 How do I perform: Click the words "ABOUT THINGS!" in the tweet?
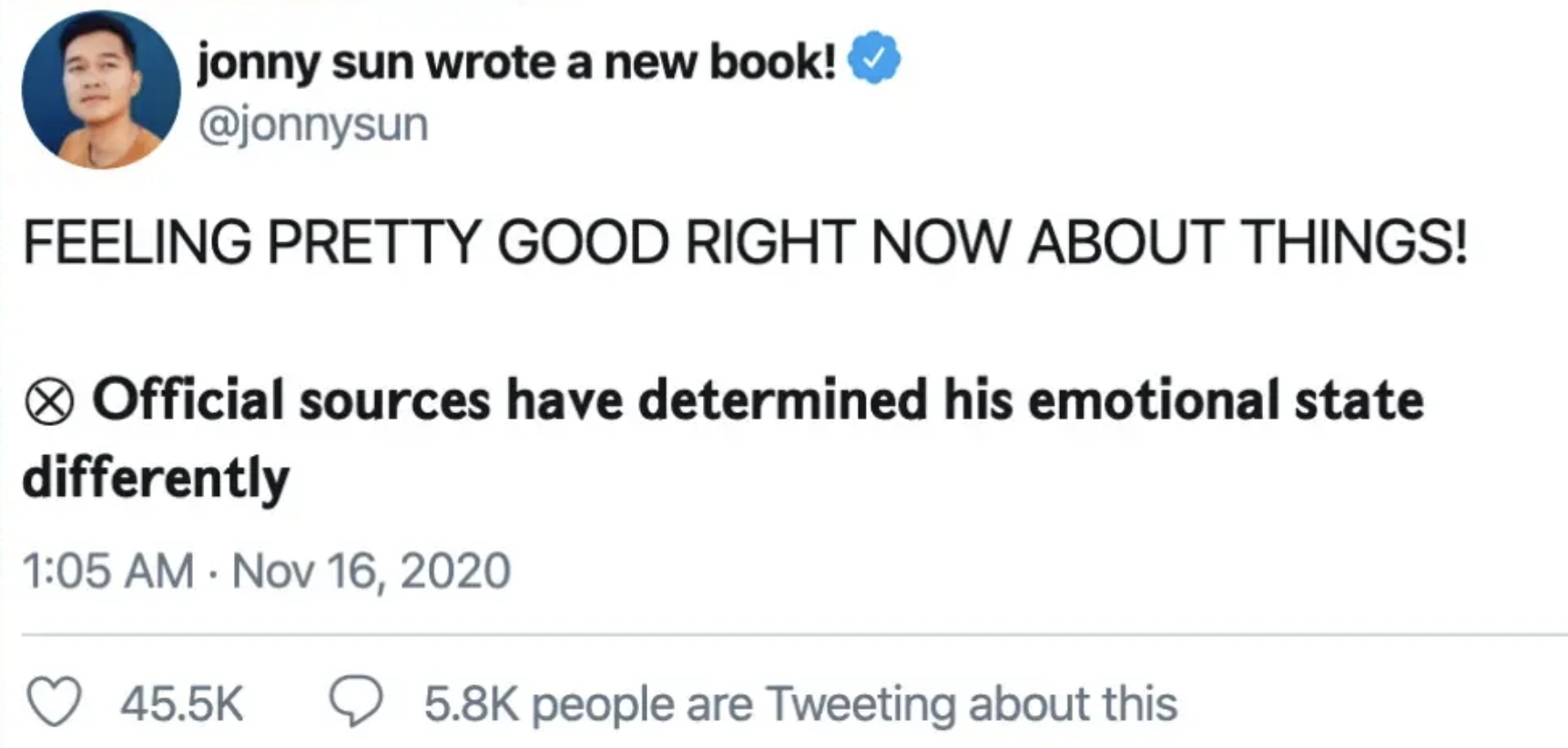1247,242
